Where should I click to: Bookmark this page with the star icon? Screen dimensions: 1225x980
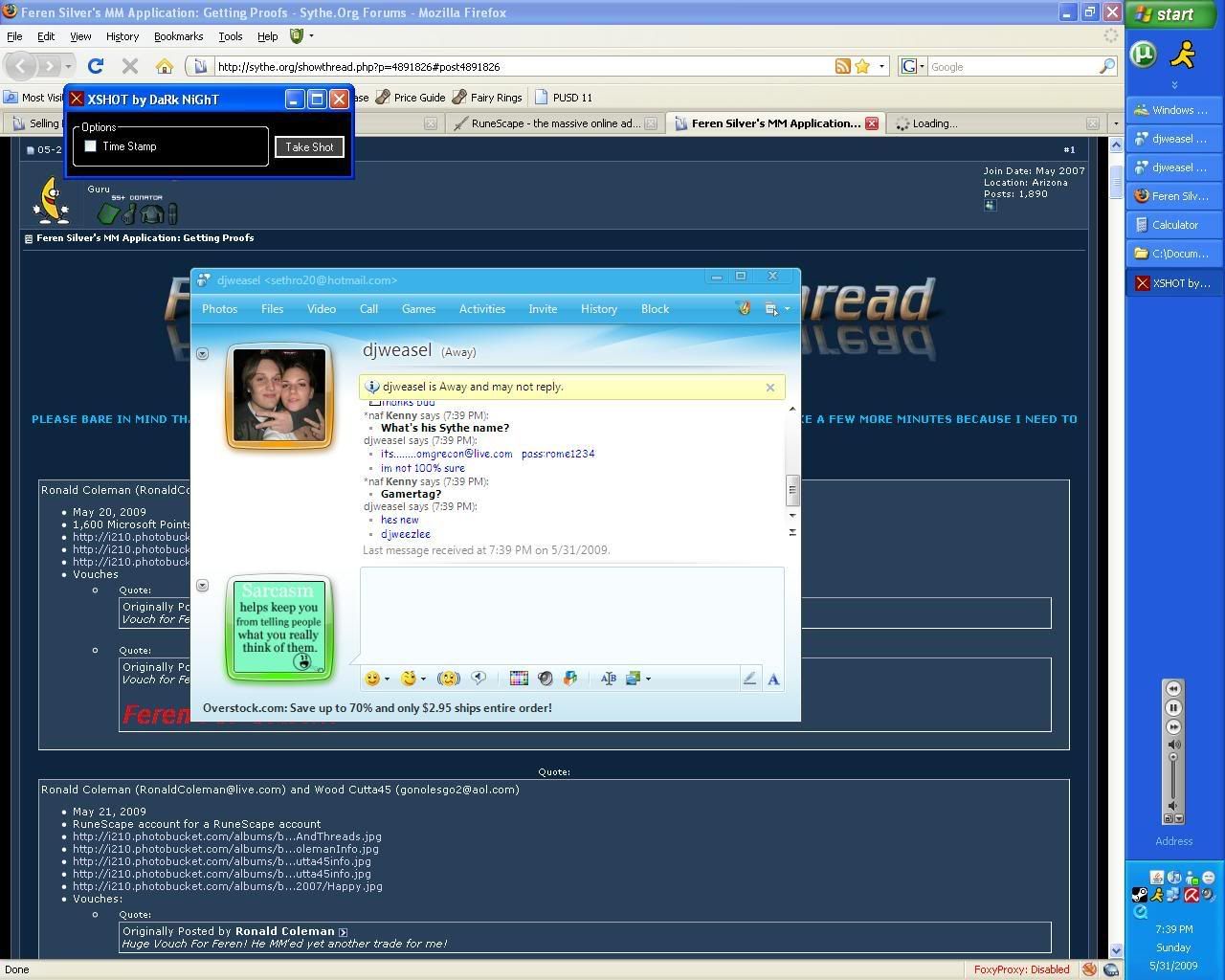862,66
